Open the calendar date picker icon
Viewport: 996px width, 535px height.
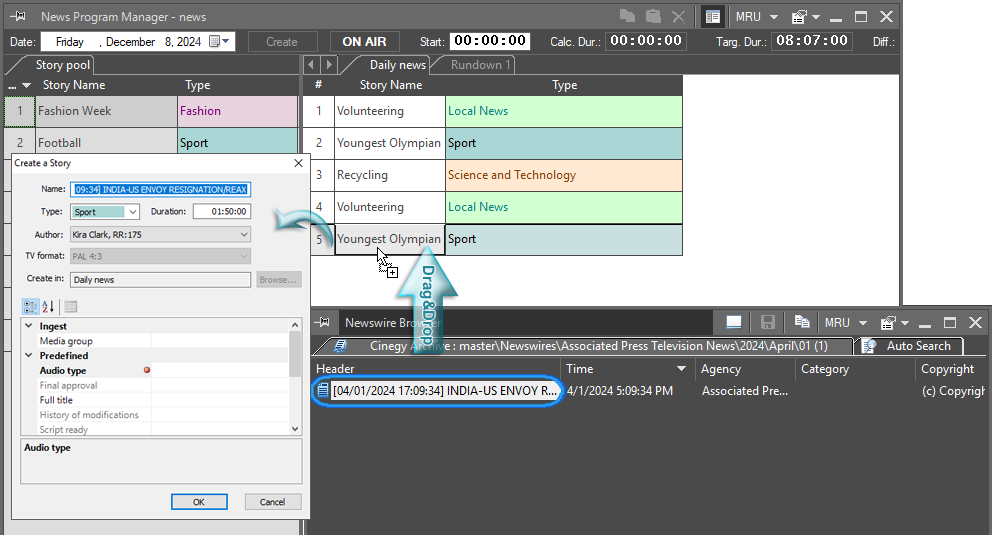[x=227, y=42]
